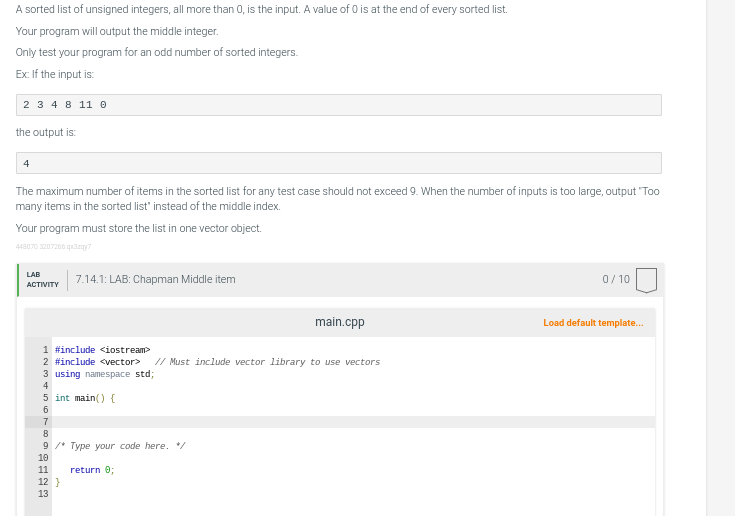
Task: Click the return 0; statement
Action: pyautogui.click(x=92, y=470)
